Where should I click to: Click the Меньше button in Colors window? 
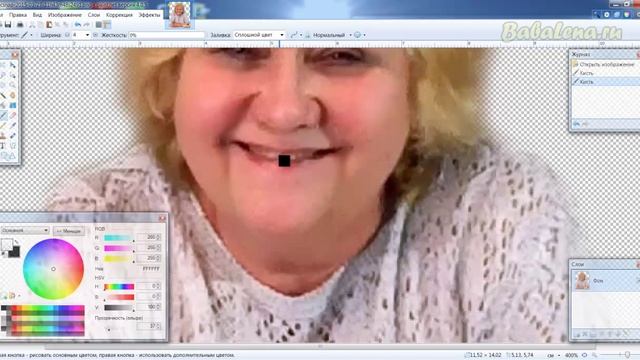[x=69, y=231]
